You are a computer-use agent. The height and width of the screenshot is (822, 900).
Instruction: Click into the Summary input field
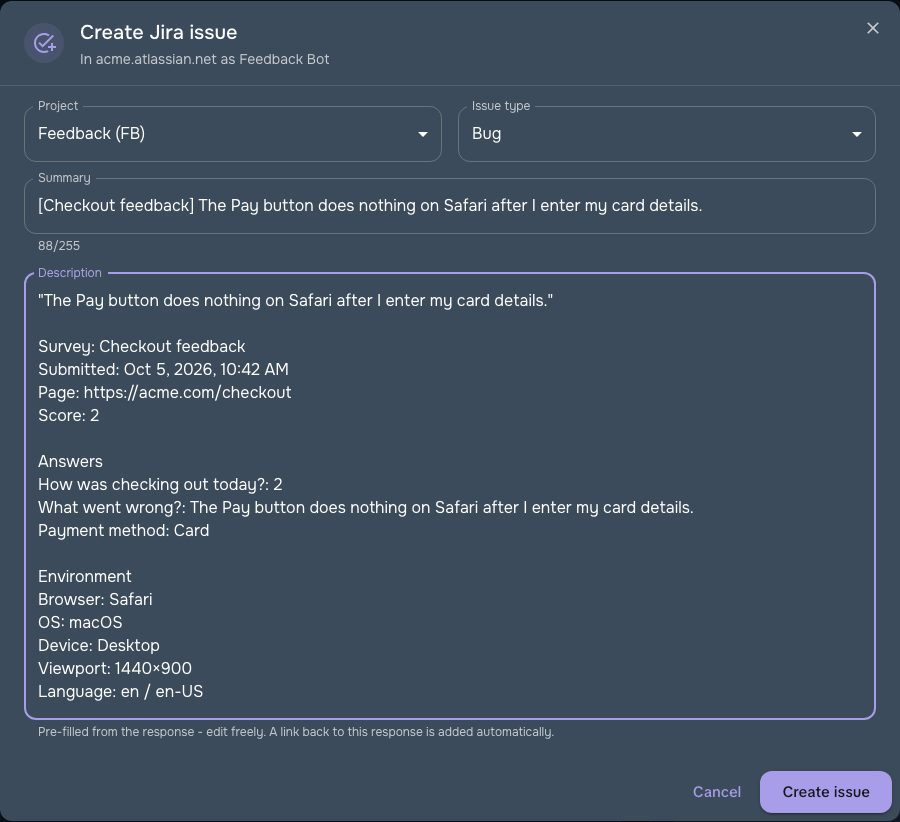[x=450, y=206]
